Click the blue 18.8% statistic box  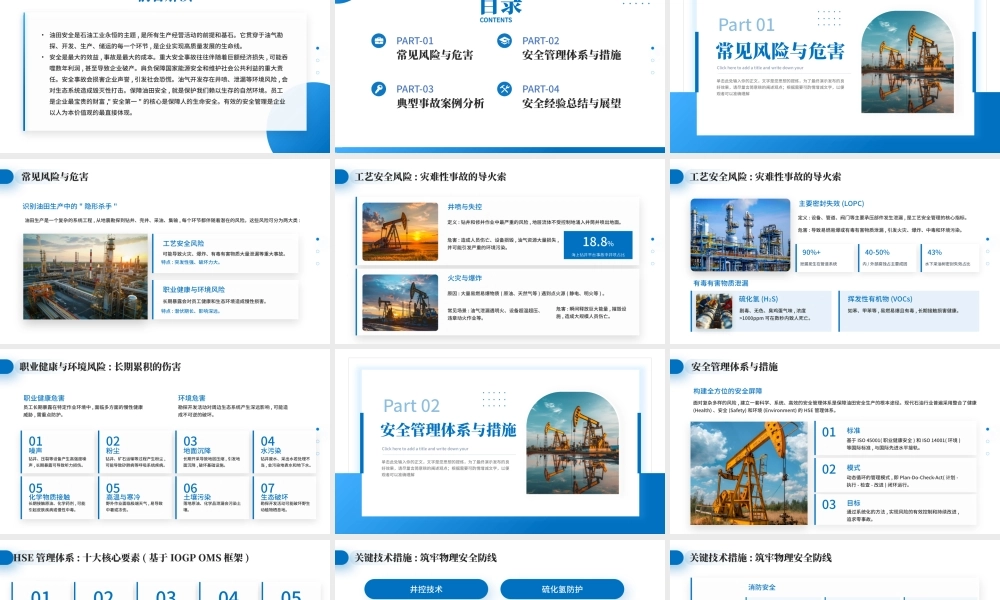coord(598,245)
